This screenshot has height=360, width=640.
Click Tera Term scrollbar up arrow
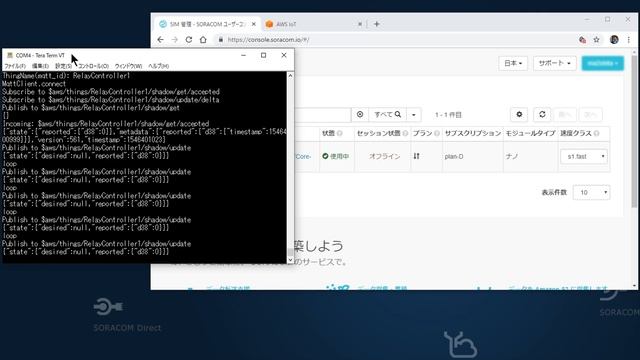point(290,76)
